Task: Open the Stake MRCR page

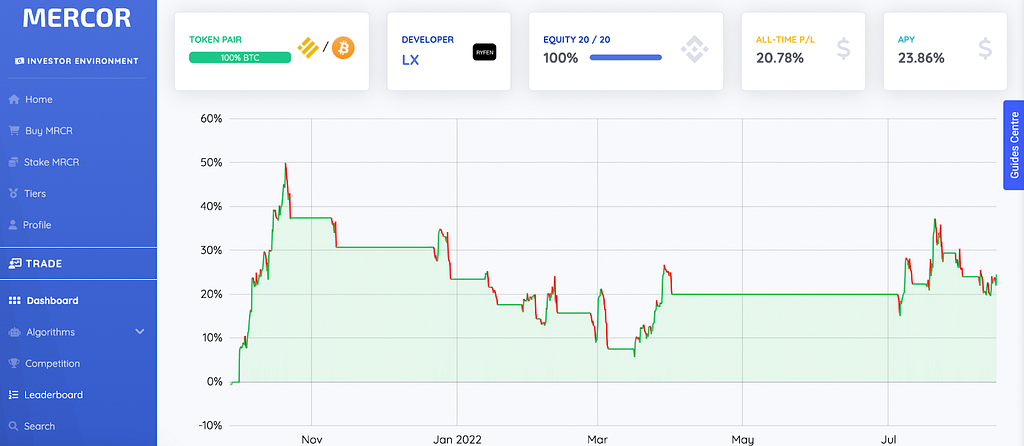Action: coord(52,162)
